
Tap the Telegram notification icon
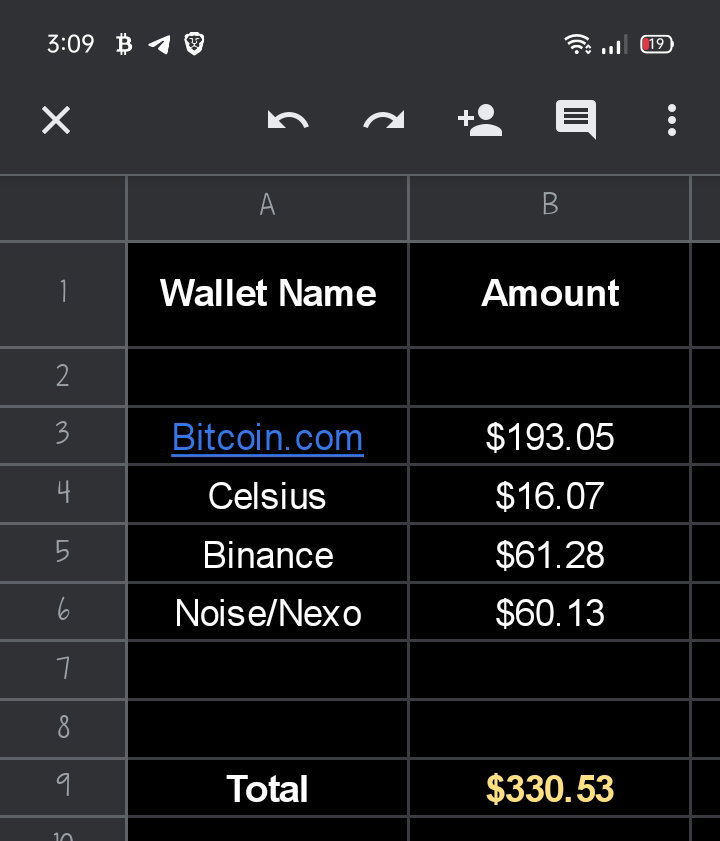point(159,44)
